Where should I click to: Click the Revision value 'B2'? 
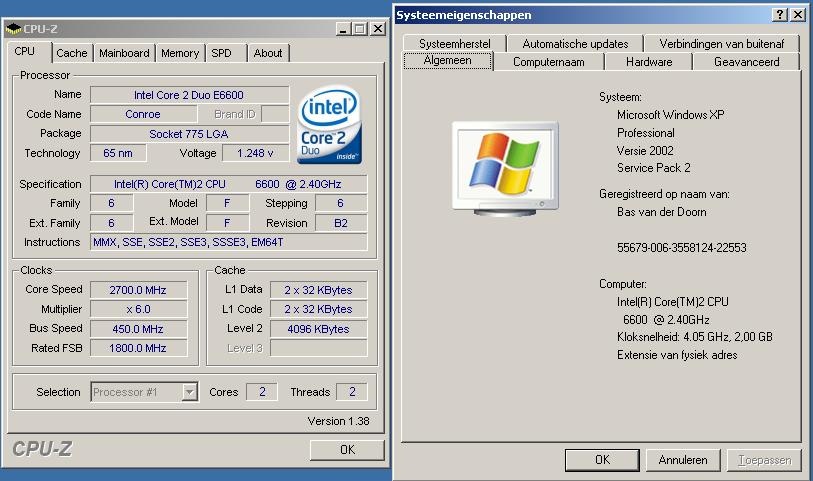[x=341, y=223]
